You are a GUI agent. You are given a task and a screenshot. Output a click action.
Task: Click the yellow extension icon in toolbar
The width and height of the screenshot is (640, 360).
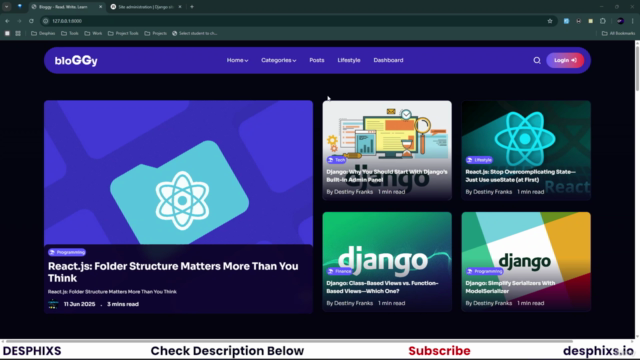coord(591,21)
